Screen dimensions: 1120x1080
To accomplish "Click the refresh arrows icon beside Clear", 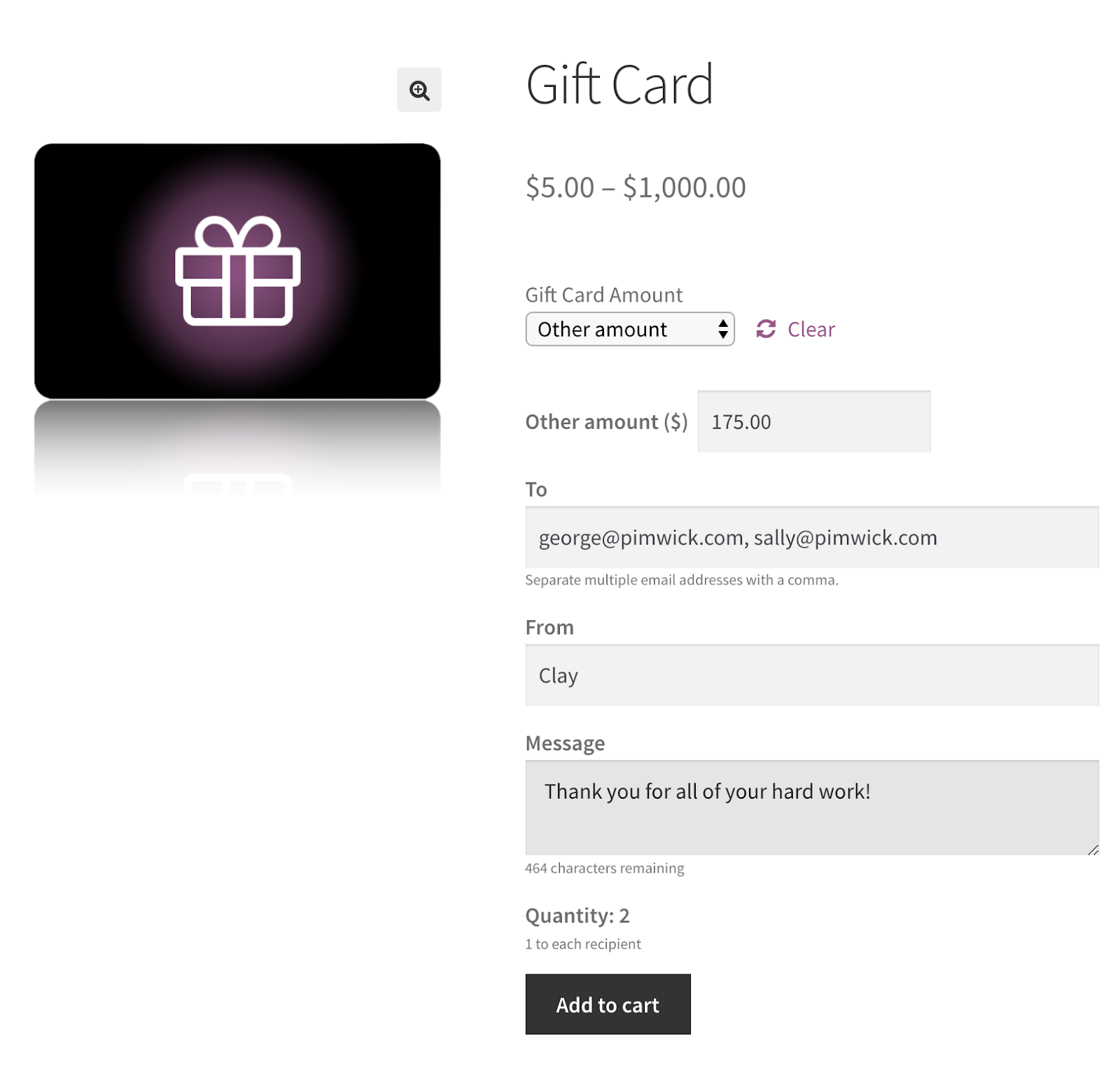I will pyautogui.click(x=766, y=329).
